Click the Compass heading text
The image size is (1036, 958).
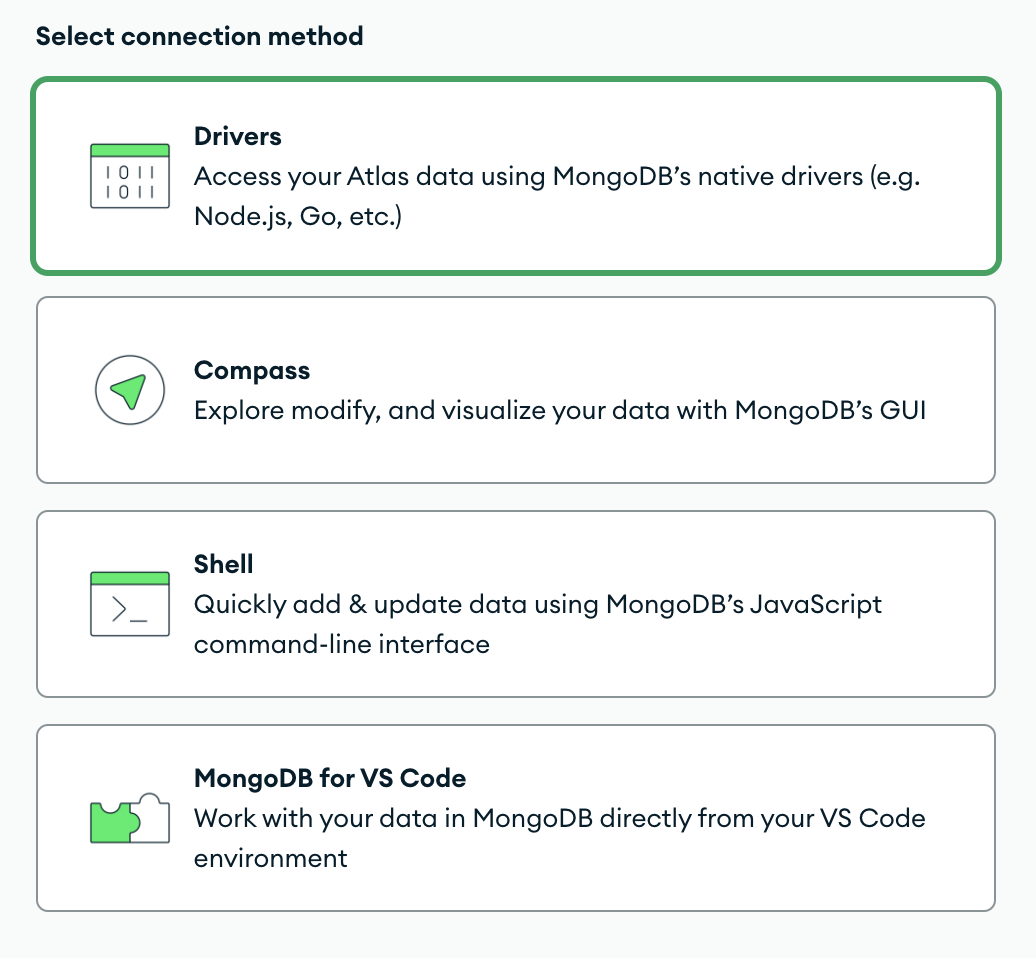coord(251,370)
